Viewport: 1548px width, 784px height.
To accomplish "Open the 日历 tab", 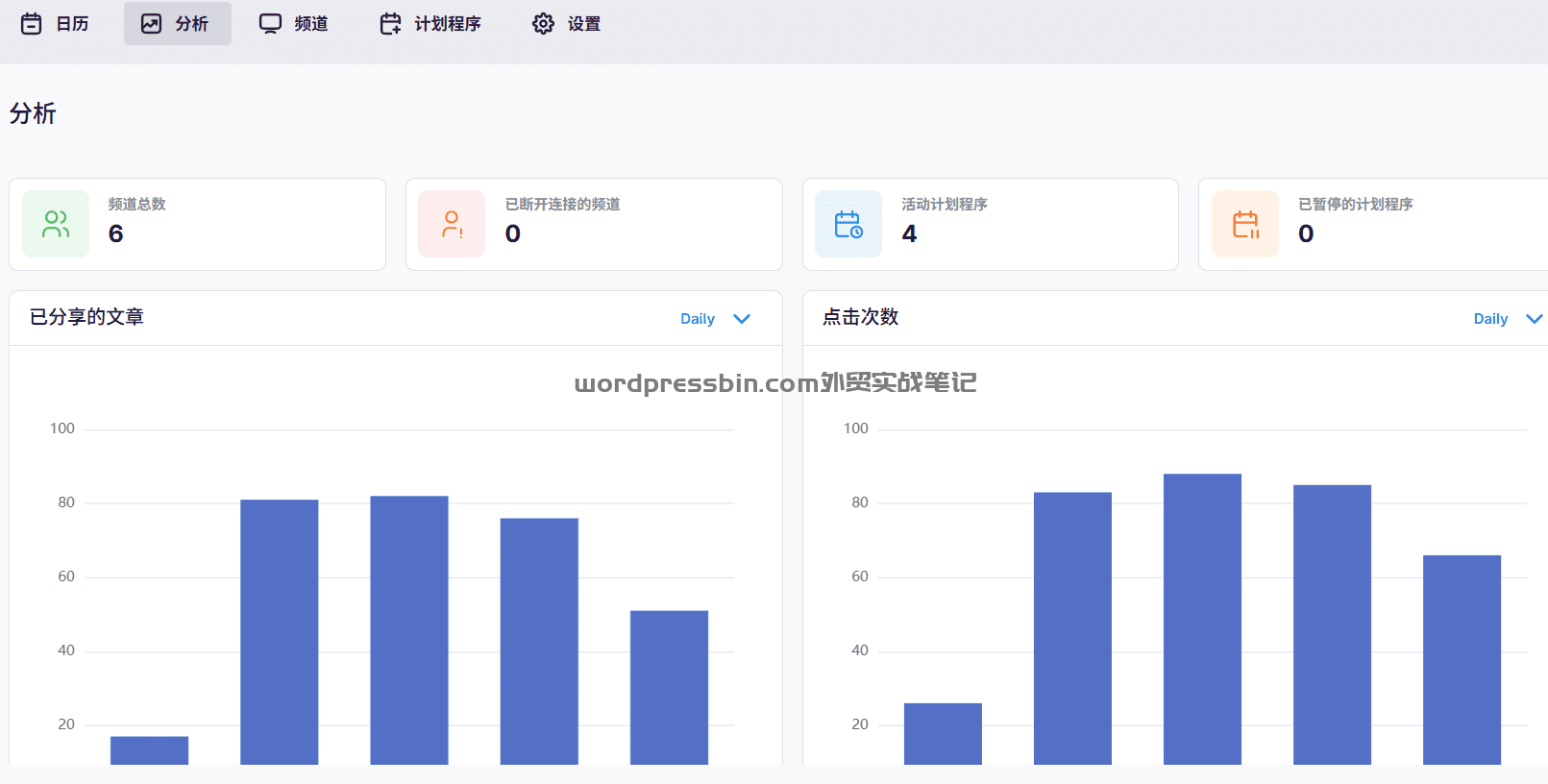I will (72, 24).
